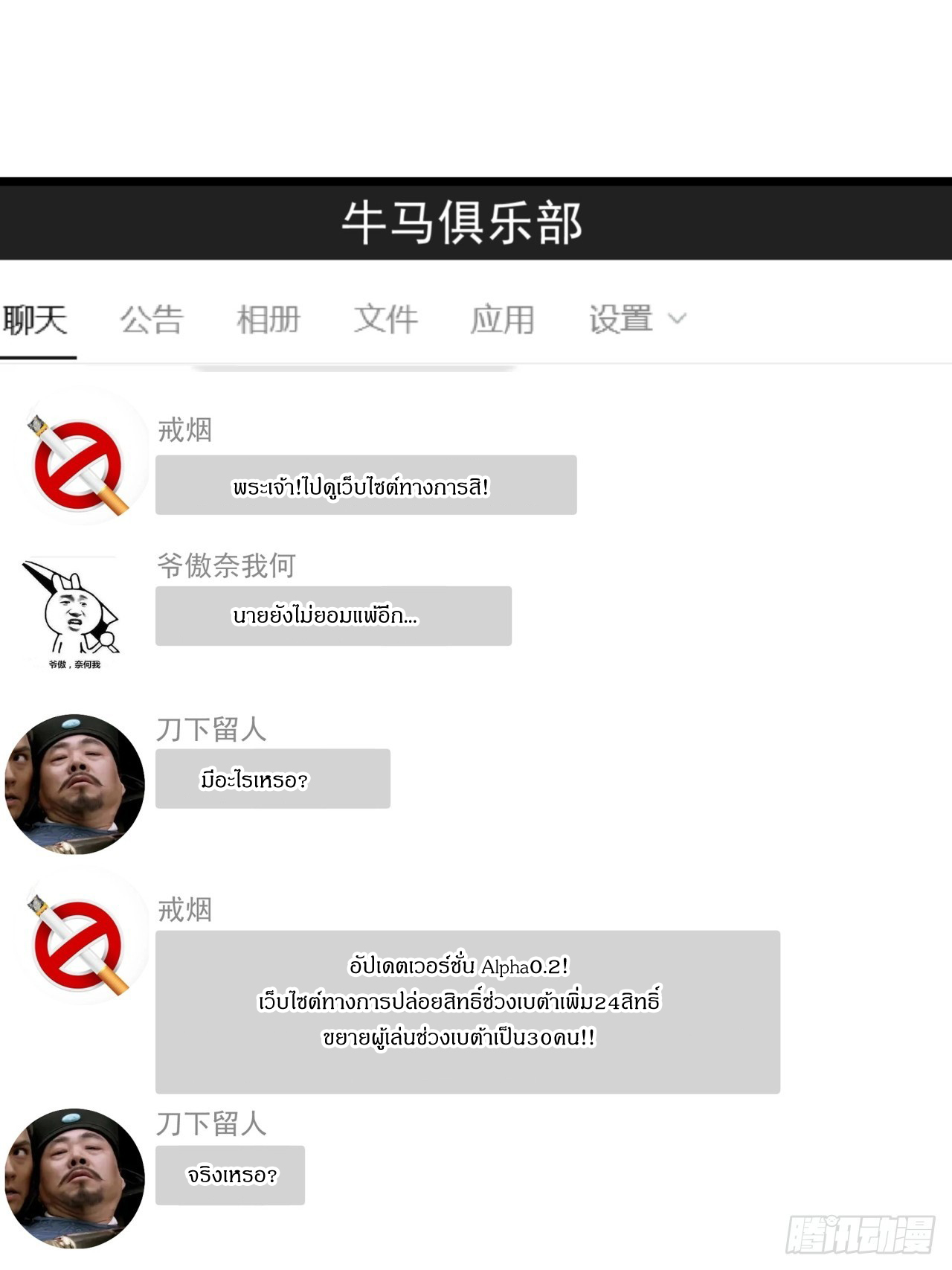Select the message bubble 'นายยังไม่ยอมแพ้อีก...'

coord(333,616)
